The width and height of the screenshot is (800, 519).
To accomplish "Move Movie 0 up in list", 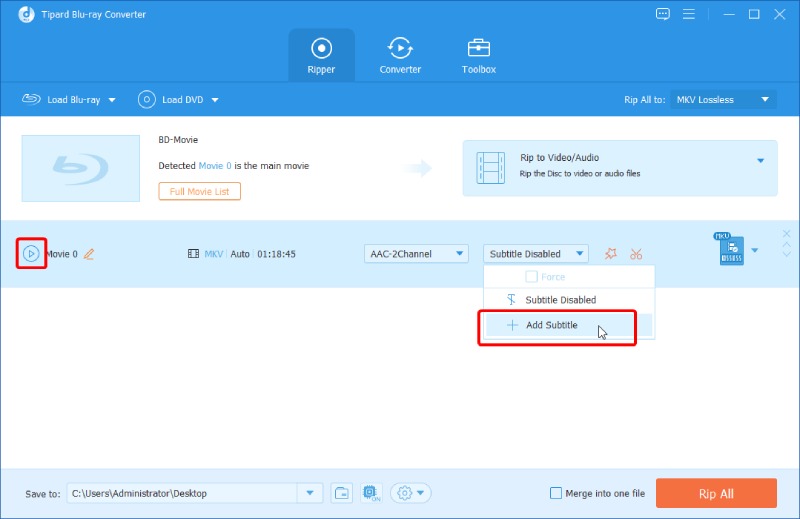I will [786, 245].
